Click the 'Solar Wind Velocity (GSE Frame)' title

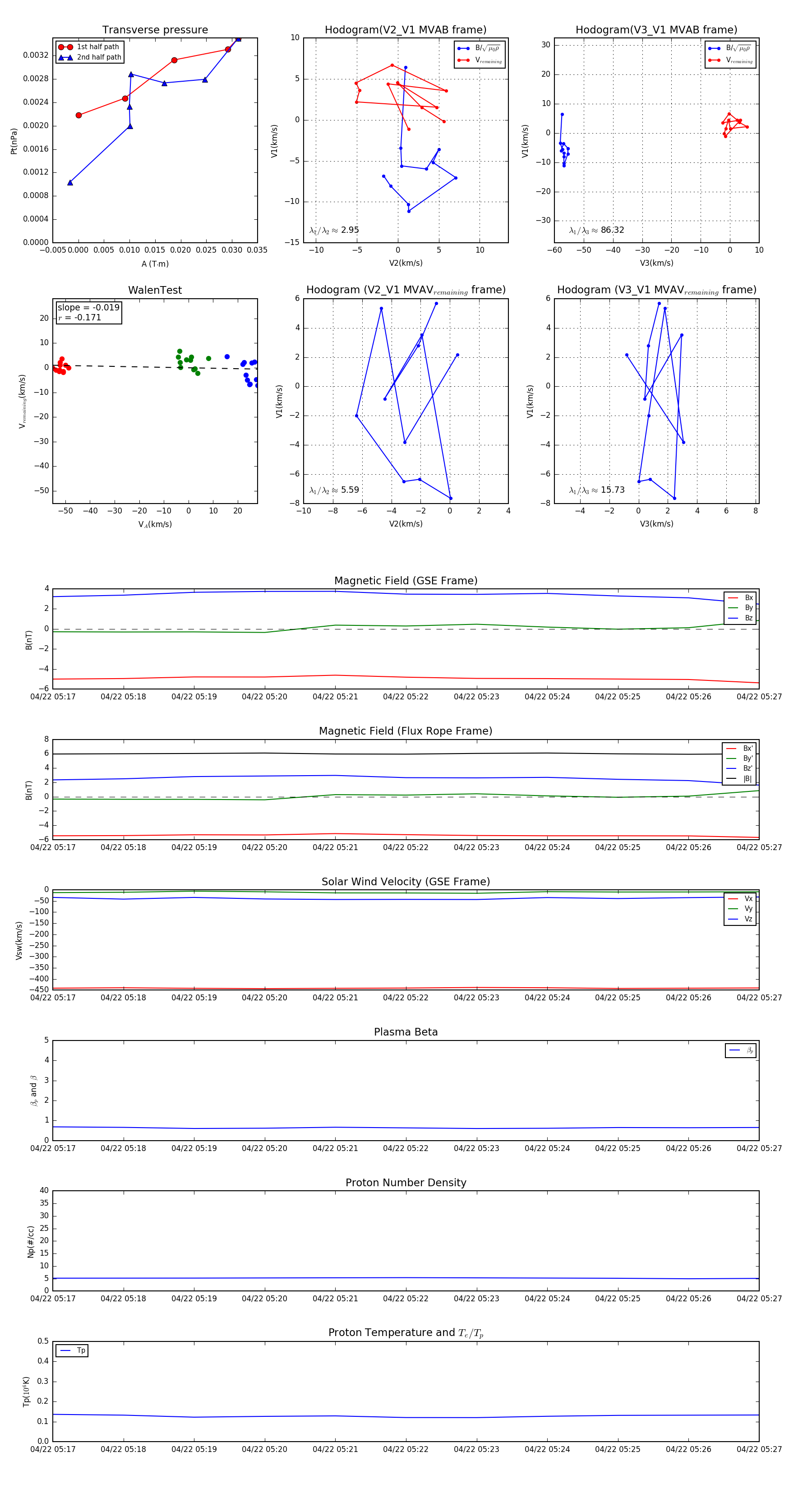(x=406, y=882)
